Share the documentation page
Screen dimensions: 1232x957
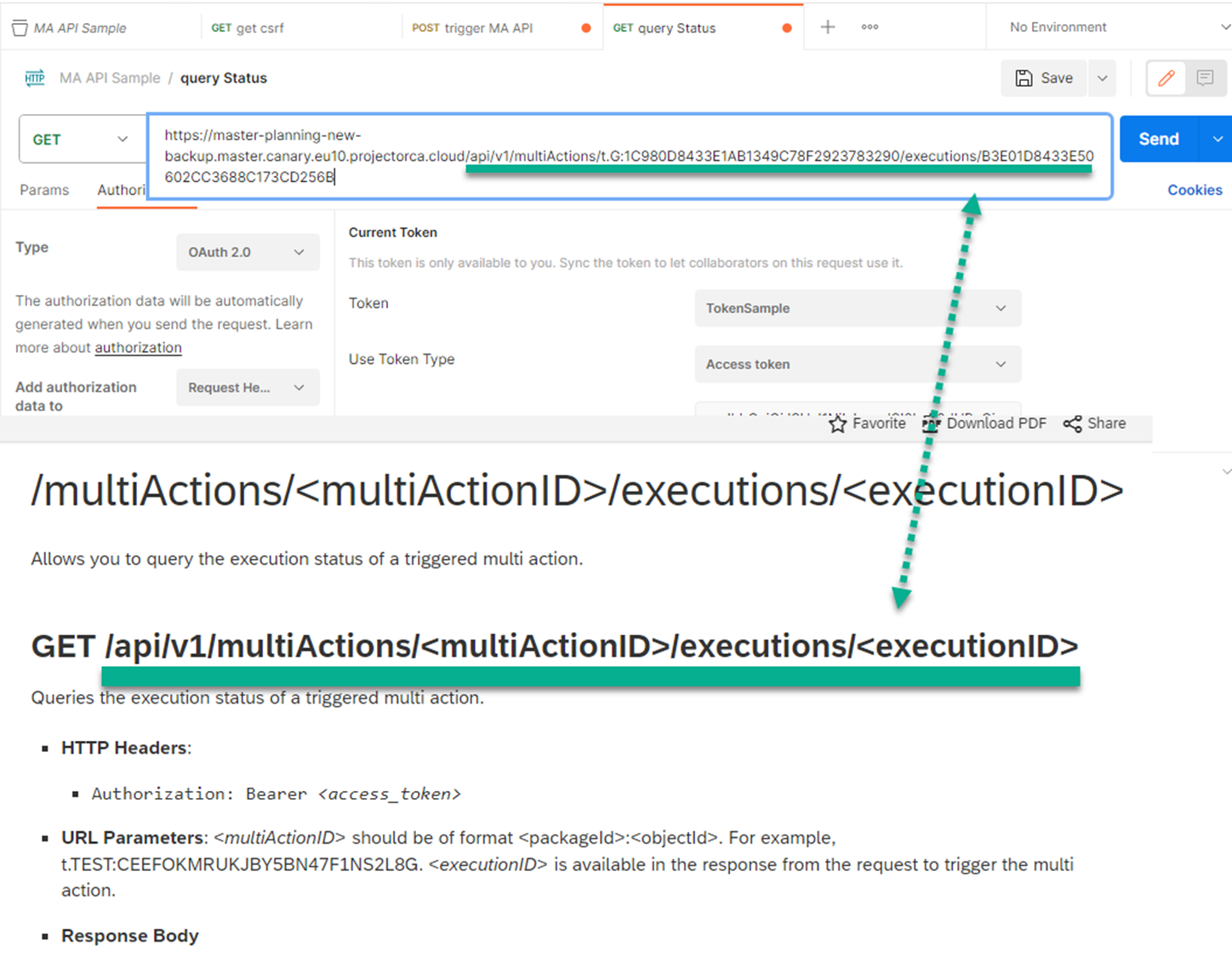(1095, 424)
